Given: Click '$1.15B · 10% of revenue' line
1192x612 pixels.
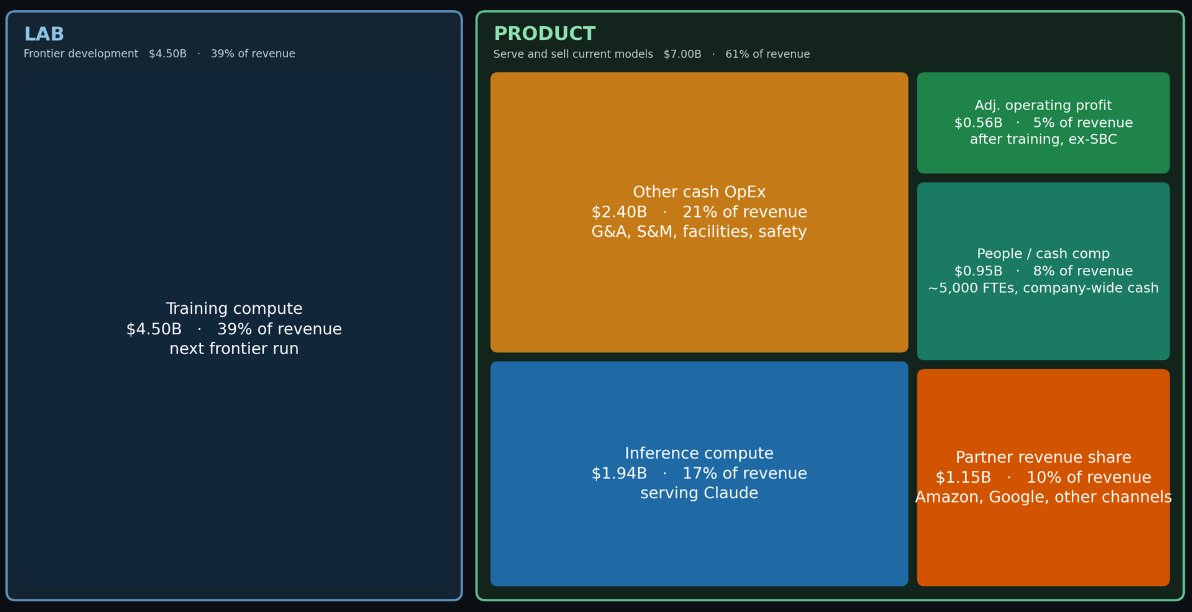Looking at the screenshot, I should (x=1043, y=477).
